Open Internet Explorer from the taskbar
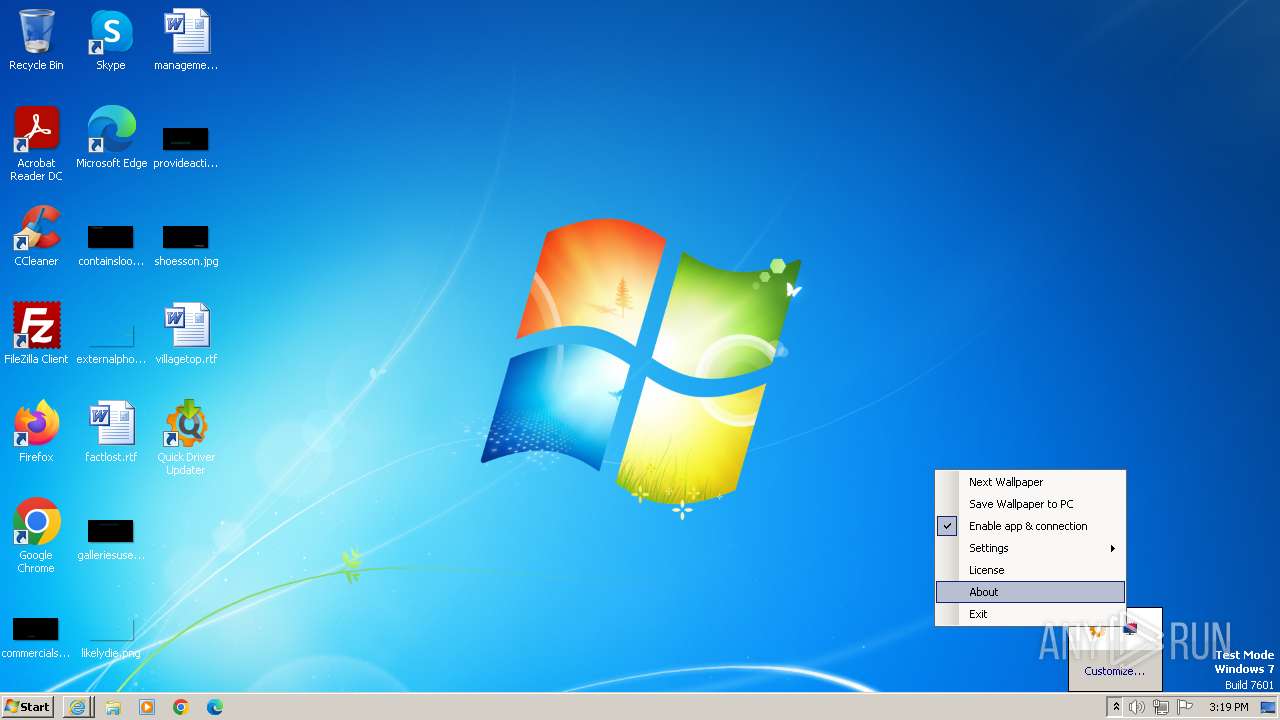1280x720 pixels. [x=78, y=707]
